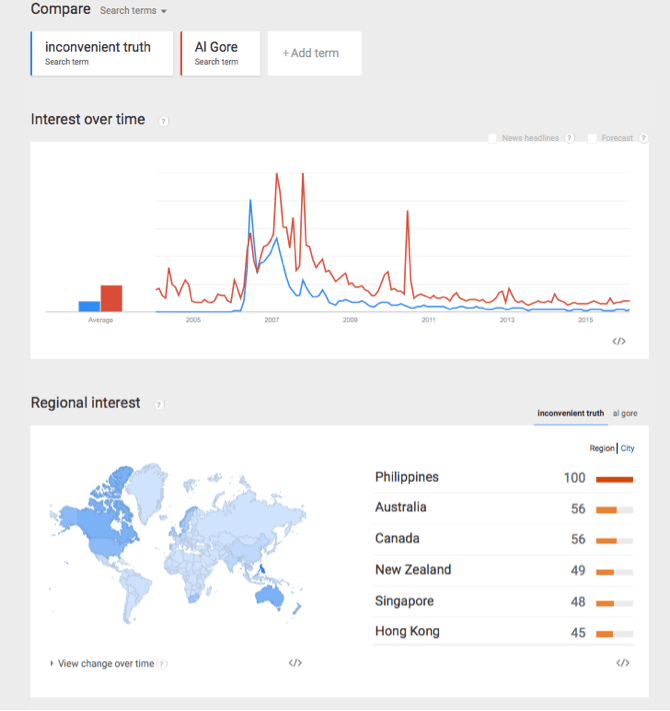The image size is (670, 711).
Task: Toggle the Forecast checkbox
Action: coord(592,138)
